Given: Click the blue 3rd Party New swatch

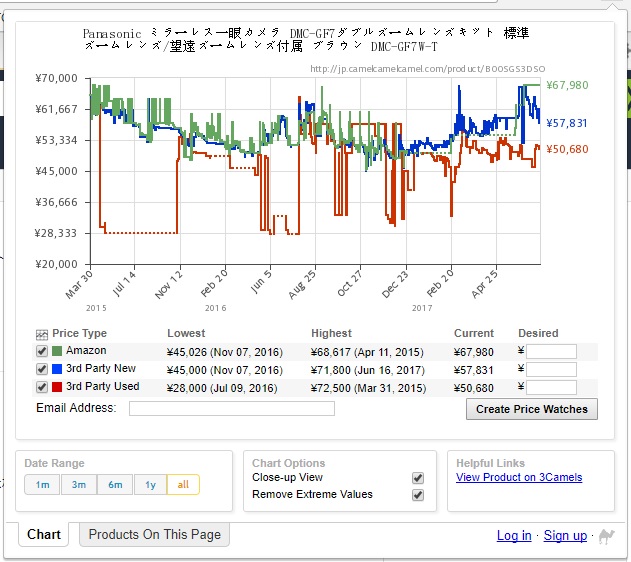Looking at the screenshot, I should (x=57, y=368).
